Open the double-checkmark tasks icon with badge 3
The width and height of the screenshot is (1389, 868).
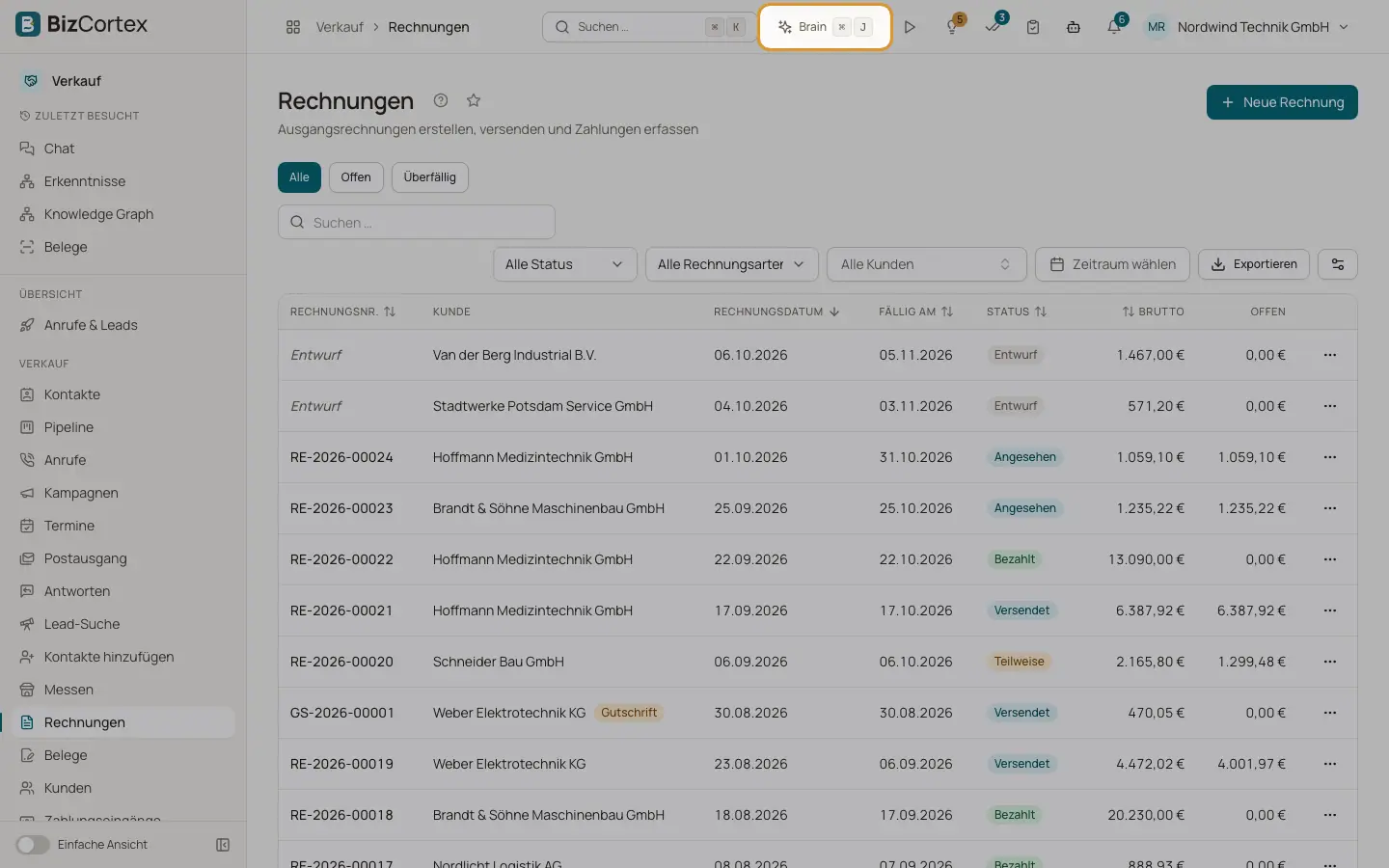pyautogui.click(x=993, y=27)
